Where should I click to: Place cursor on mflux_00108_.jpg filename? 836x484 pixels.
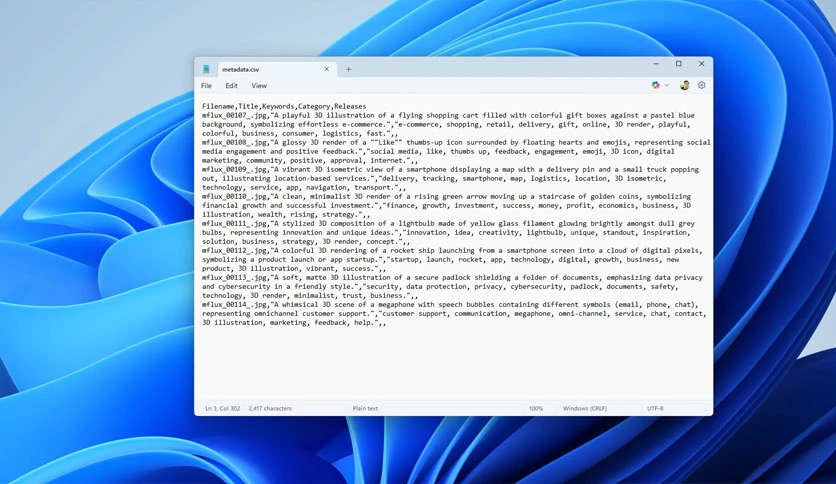[234, 142]
